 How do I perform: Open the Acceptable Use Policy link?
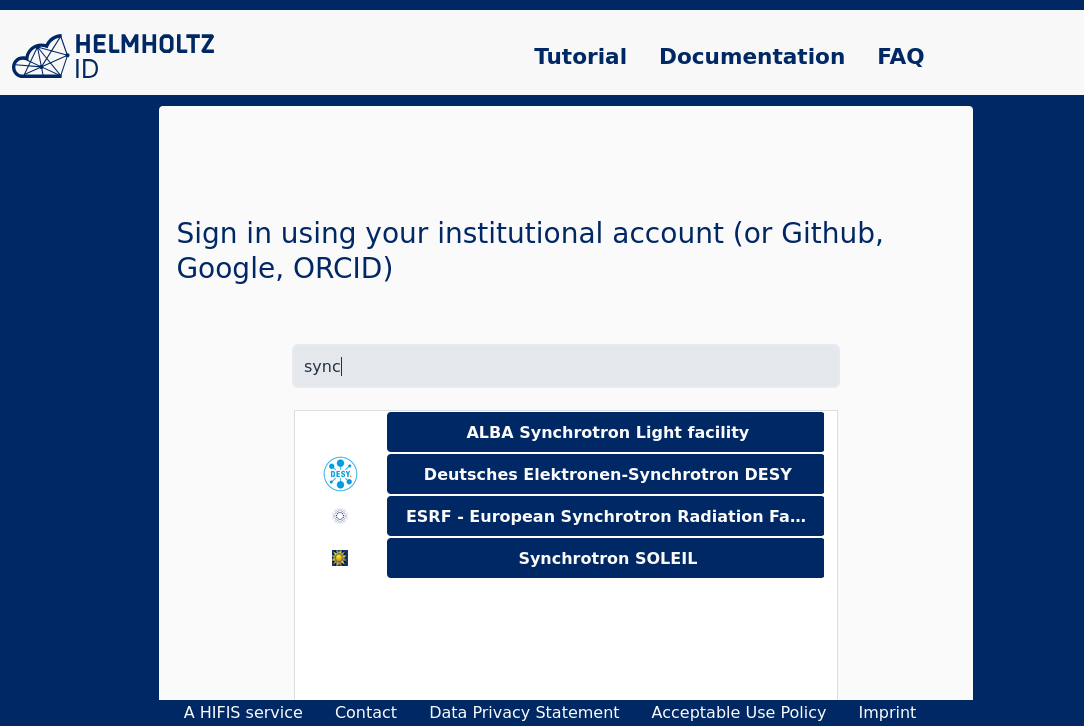click(x=738, y=712)
